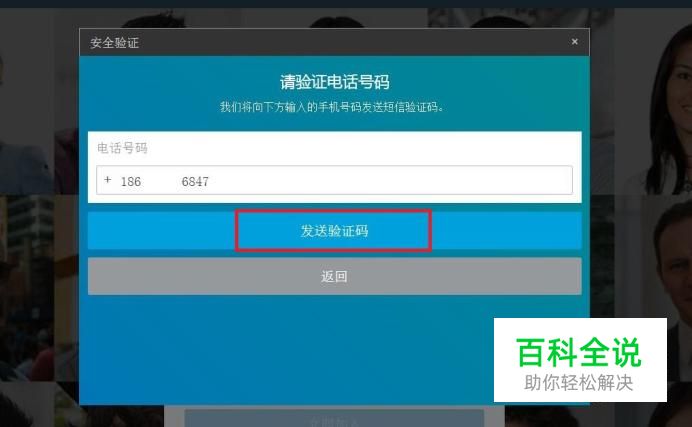Click the dark strip at page top
This screenshot has height=427, width=692.
[x=346, y=4]
